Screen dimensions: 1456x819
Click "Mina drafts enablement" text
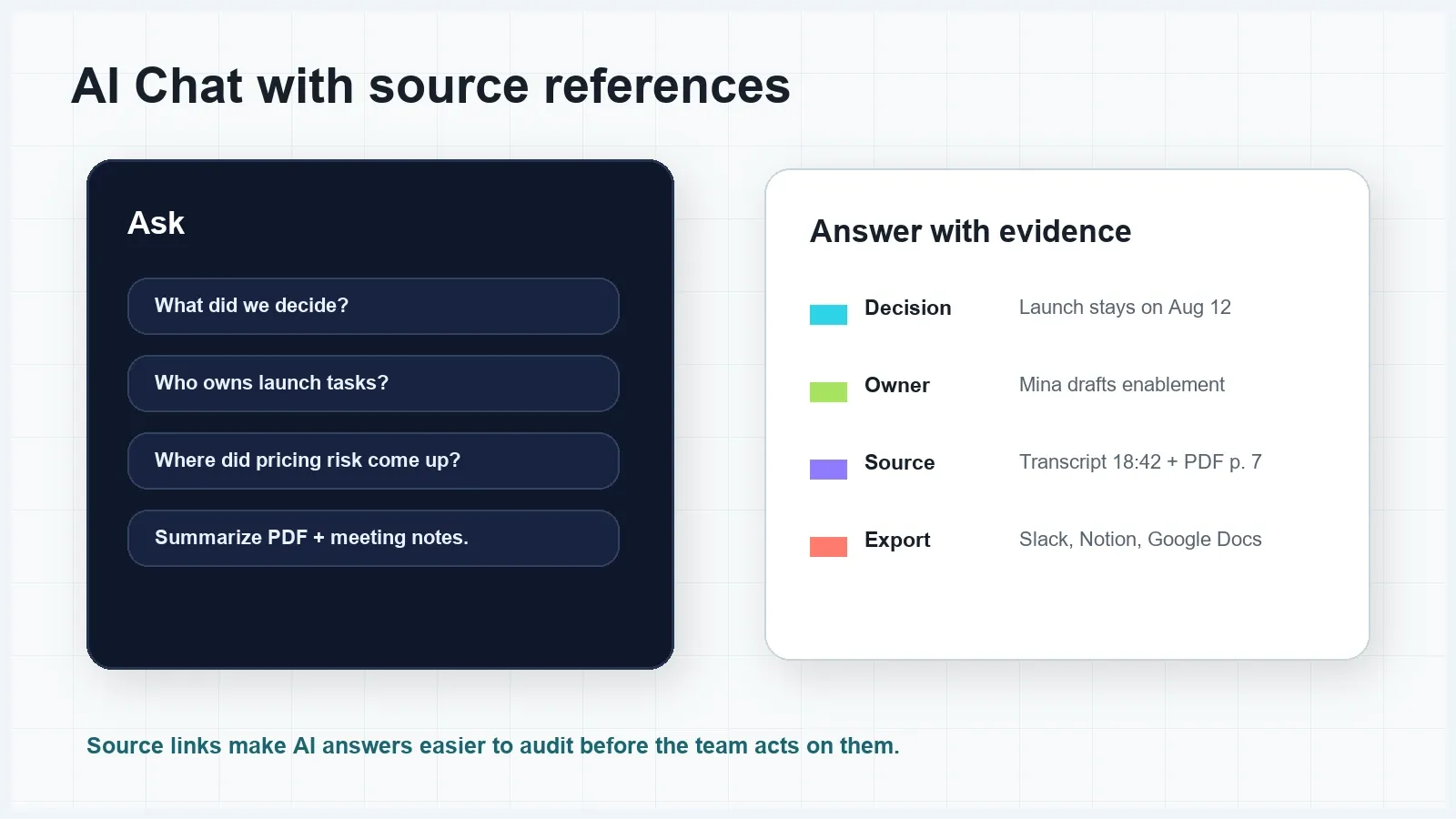(1121, 385)
